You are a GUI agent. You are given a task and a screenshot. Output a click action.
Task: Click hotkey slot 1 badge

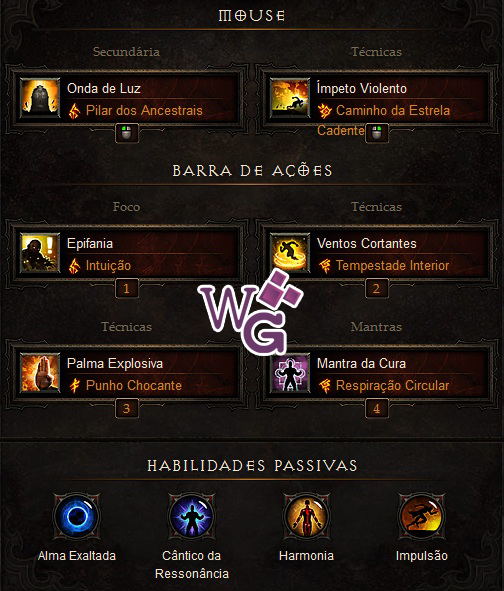click(127, 288)
